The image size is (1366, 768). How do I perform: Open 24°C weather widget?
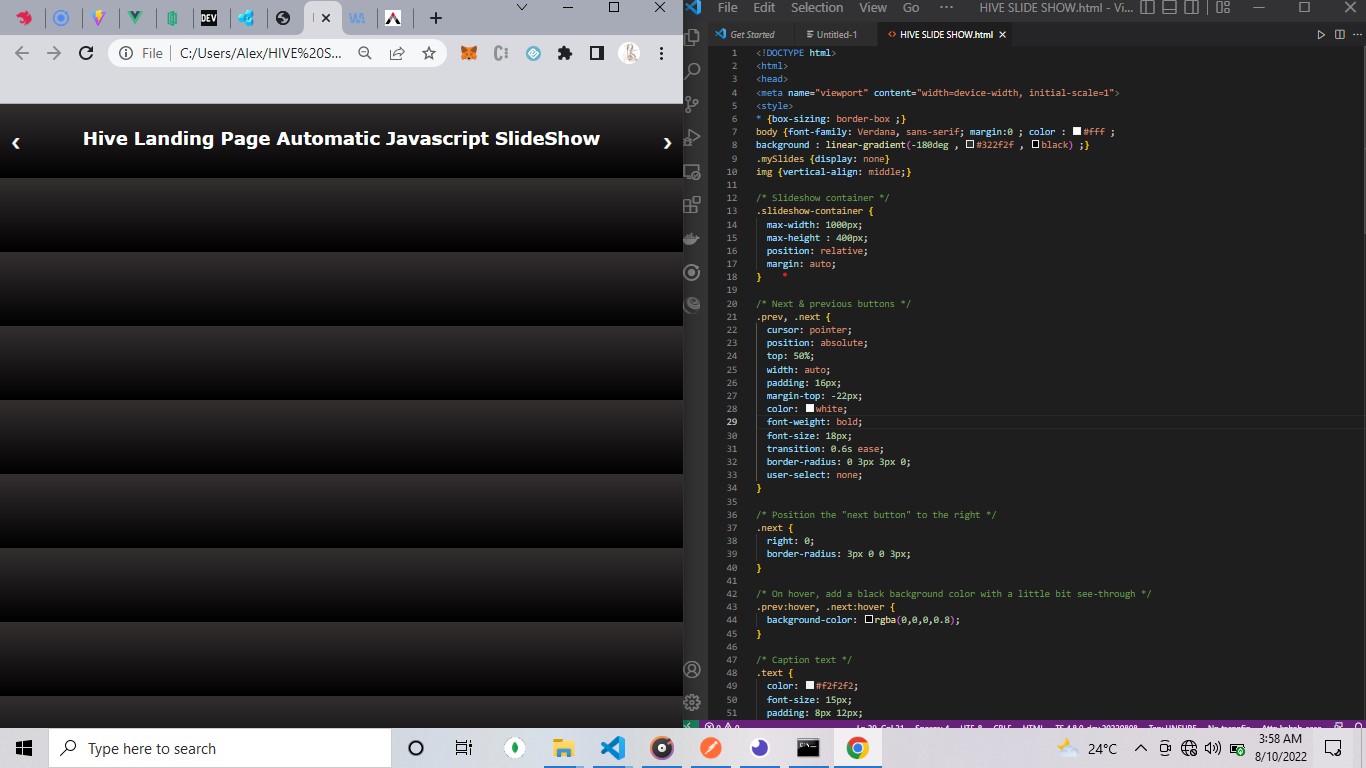(x=1087, y=748)
